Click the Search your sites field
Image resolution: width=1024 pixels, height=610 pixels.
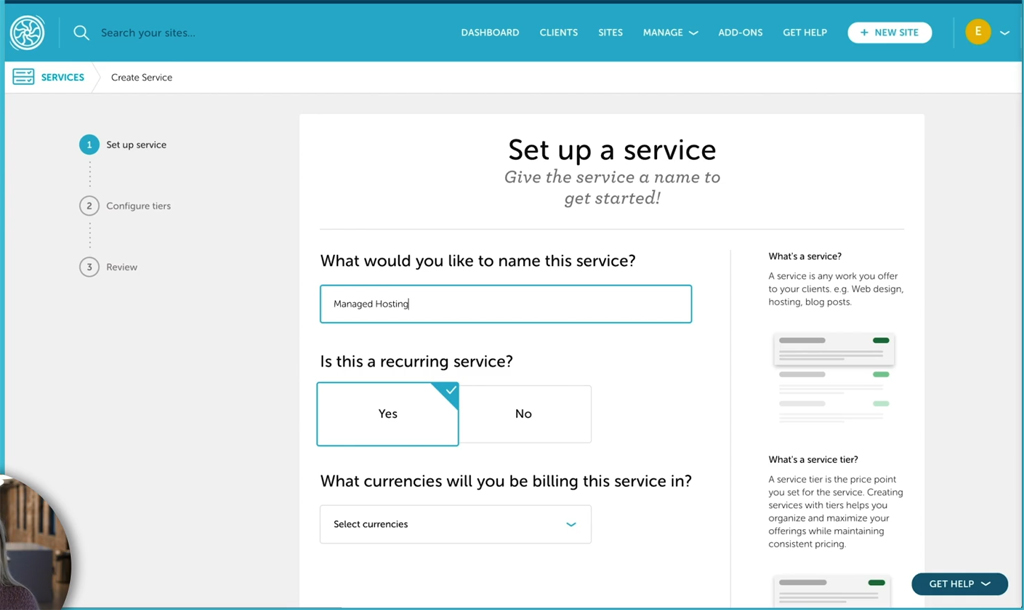[148, 33]
